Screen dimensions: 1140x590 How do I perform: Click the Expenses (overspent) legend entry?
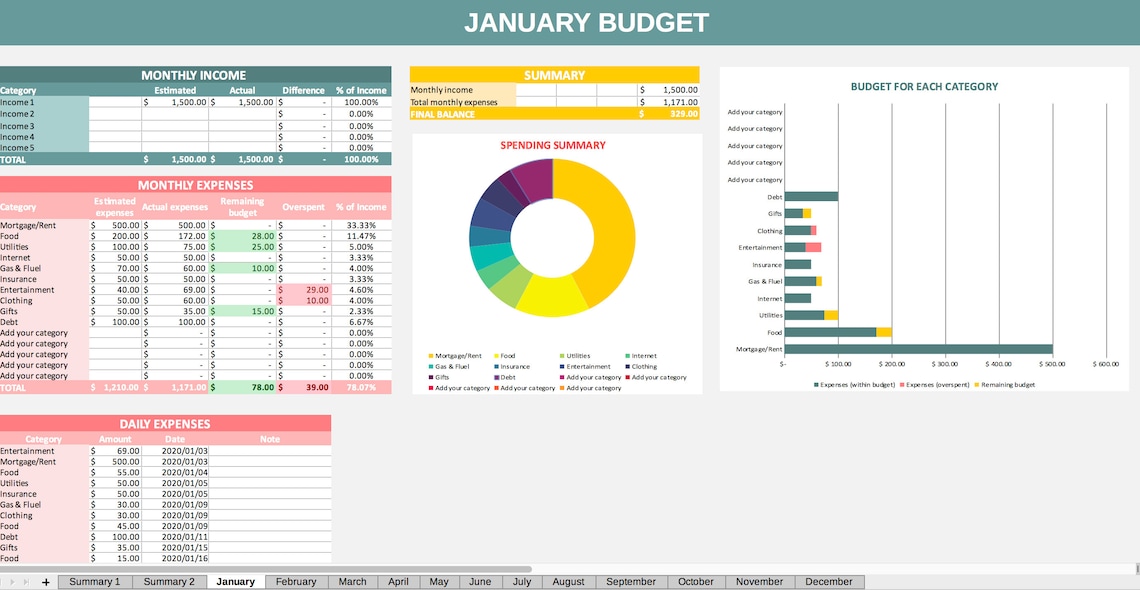(x=934, y=384)
